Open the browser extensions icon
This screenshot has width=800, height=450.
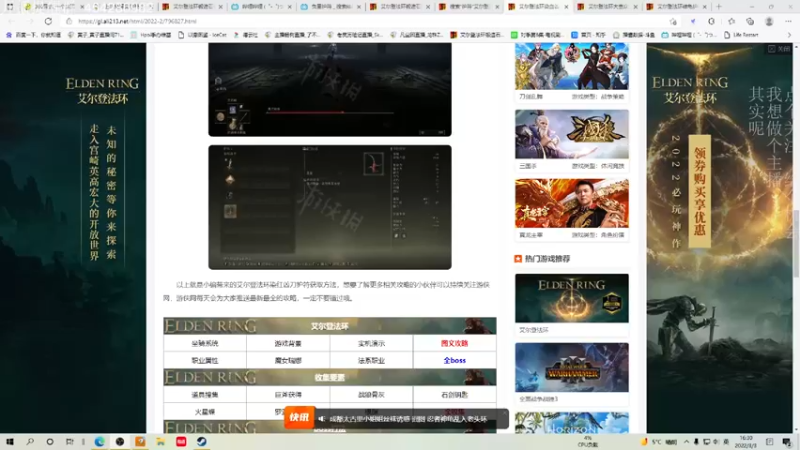(711, 21)
